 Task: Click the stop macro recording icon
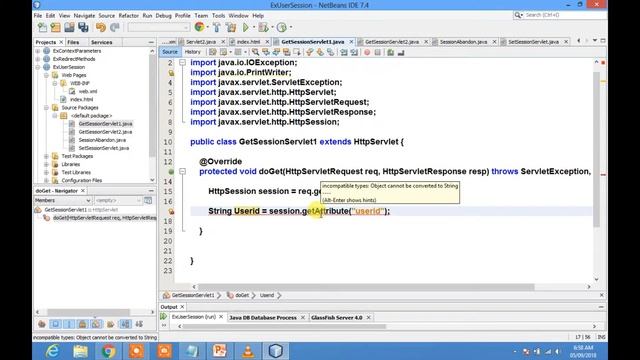coord(378,52)
